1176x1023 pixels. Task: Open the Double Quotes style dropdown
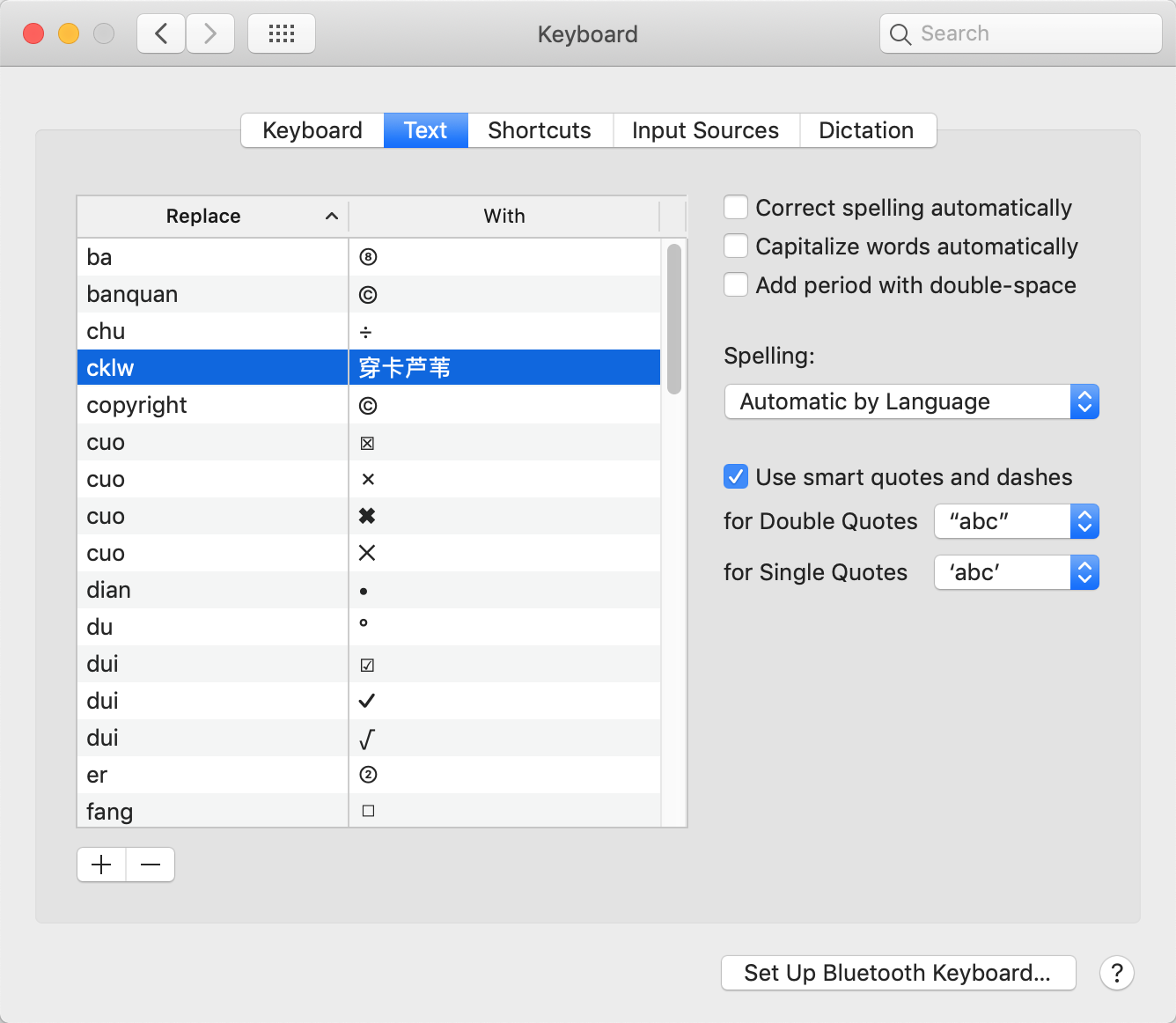[1016, 521]
